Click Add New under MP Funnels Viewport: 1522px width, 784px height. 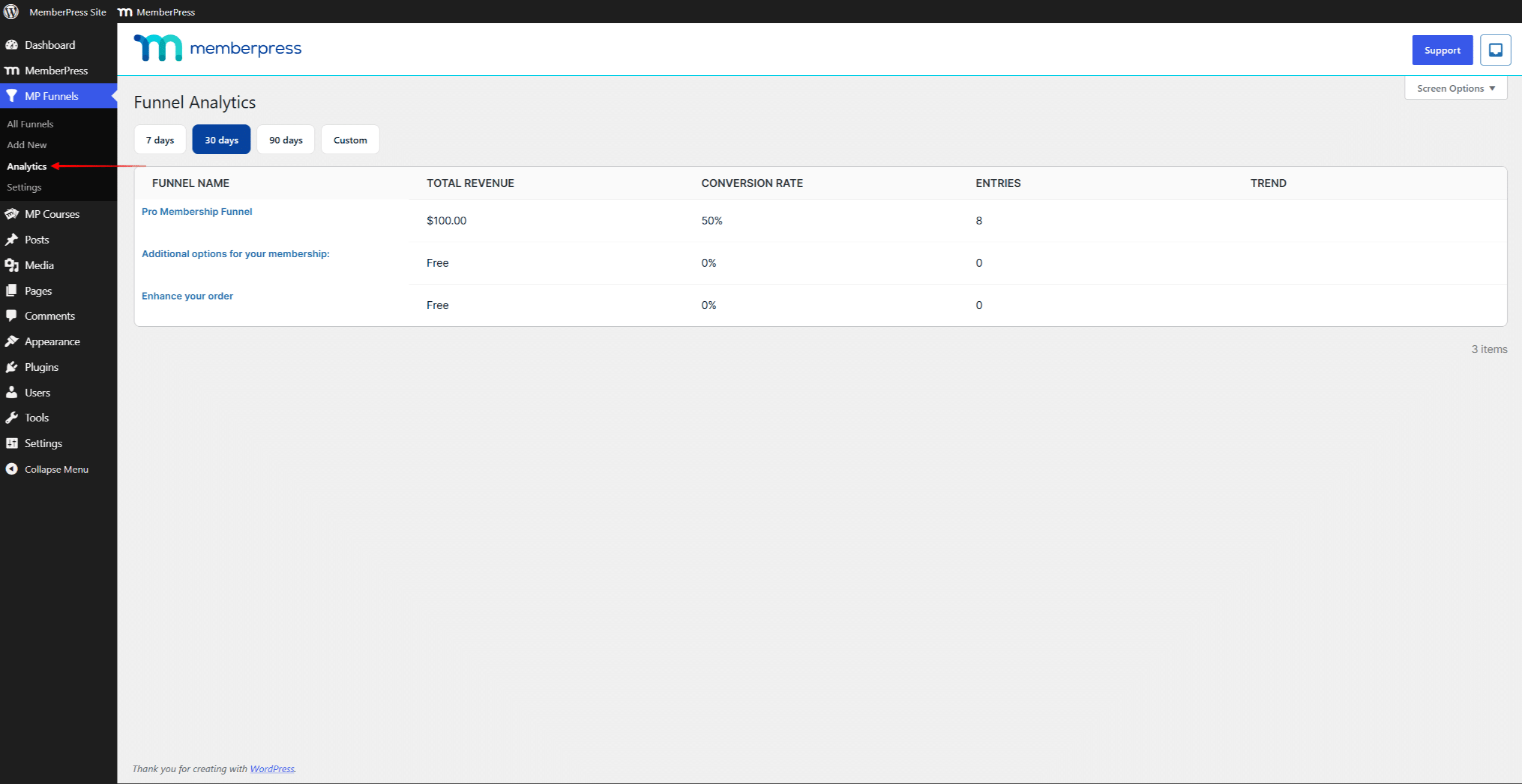[x=27, y=145]
